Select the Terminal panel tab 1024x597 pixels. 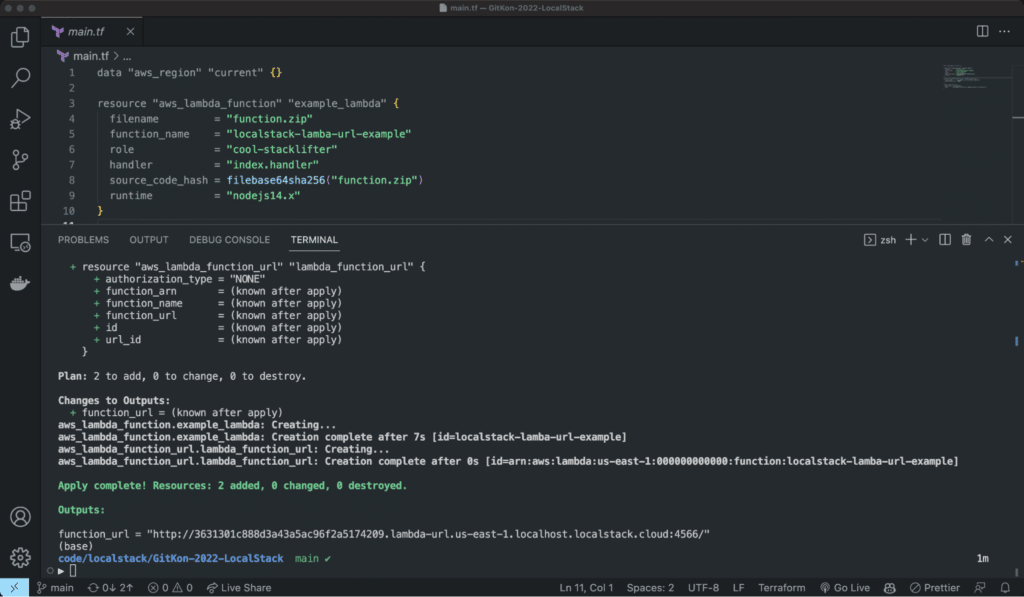(314, 240)
